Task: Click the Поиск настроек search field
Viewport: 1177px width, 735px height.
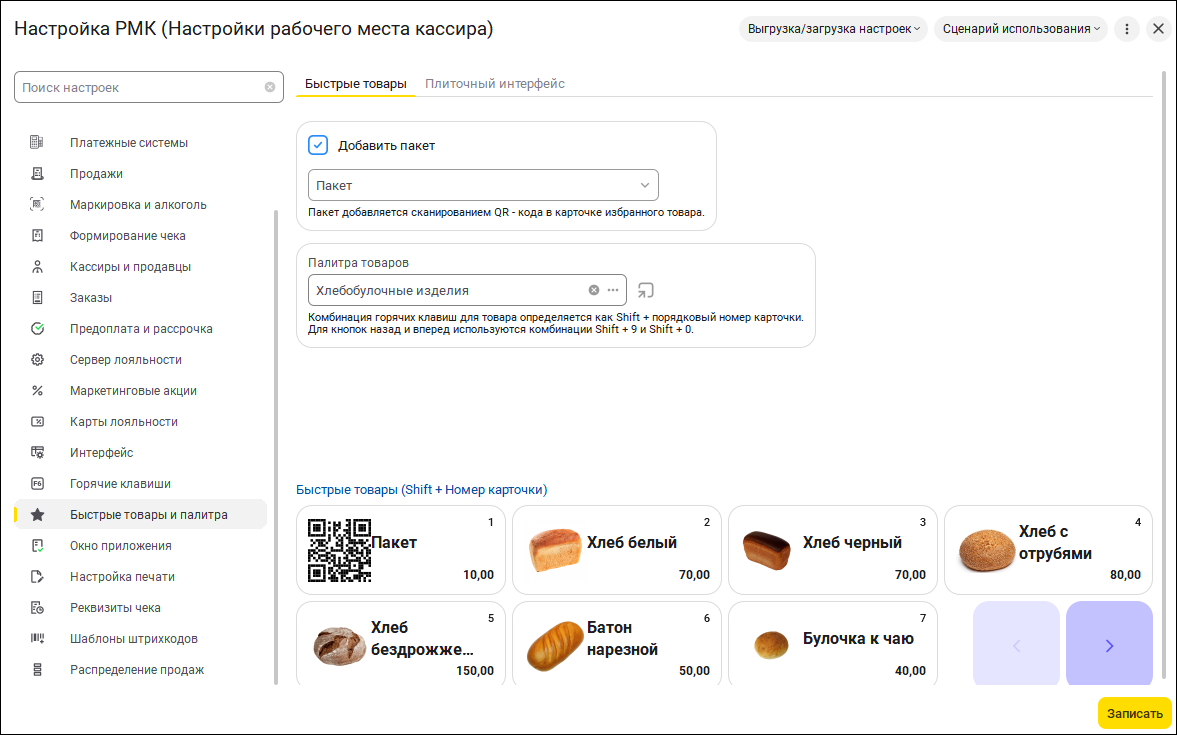Action: click(140, 87)
